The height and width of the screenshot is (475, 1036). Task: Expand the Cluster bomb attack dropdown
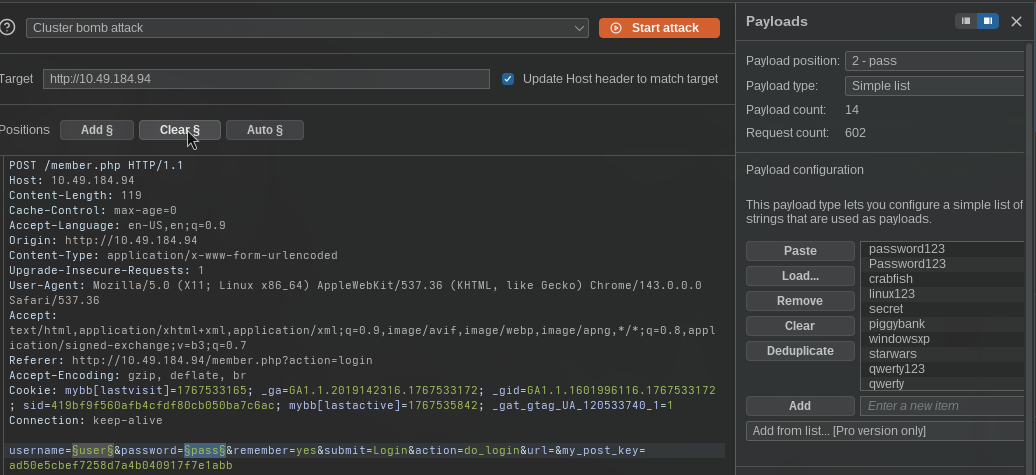click(307, 28)
